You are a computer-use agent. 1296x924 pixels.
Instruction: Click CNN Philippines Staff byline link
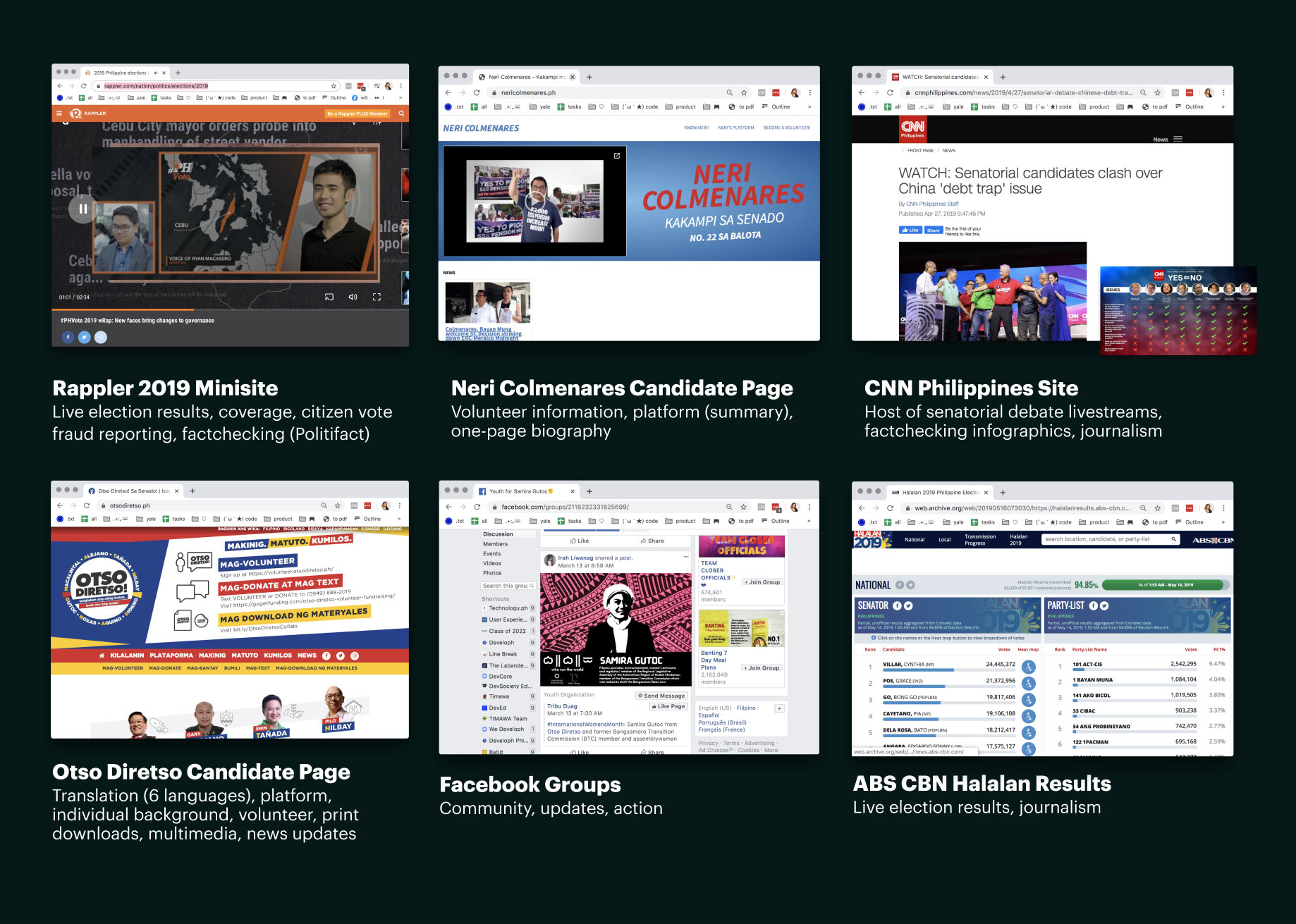click(932, 204)
